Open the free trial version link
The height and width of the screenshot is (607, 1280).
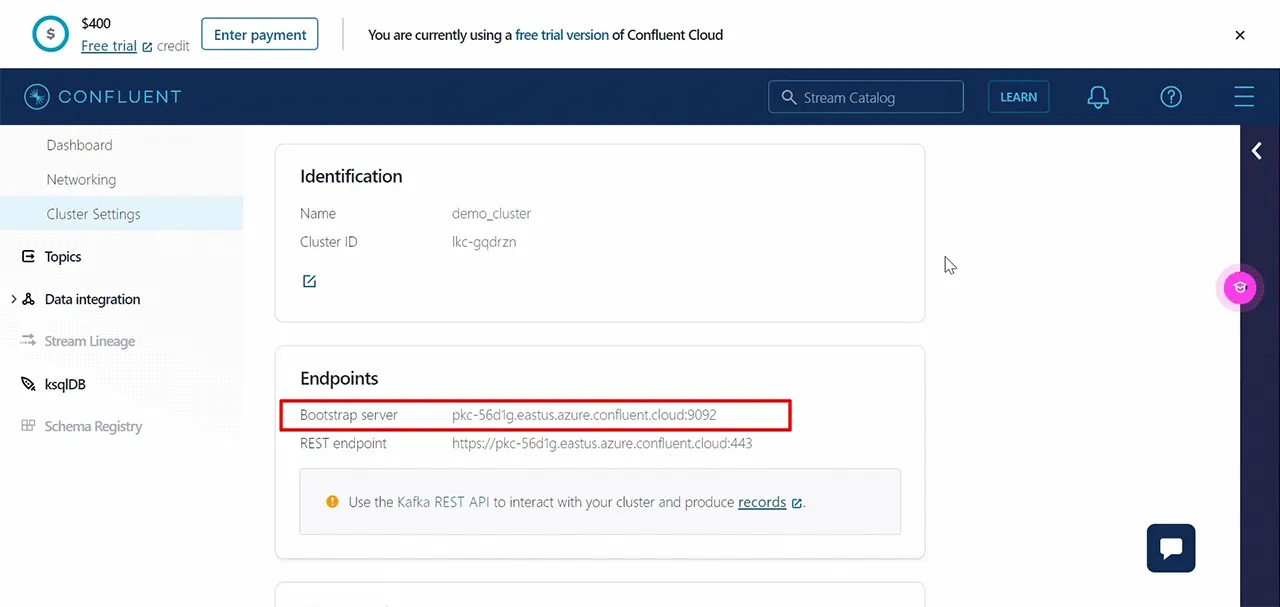click(562, 35)
